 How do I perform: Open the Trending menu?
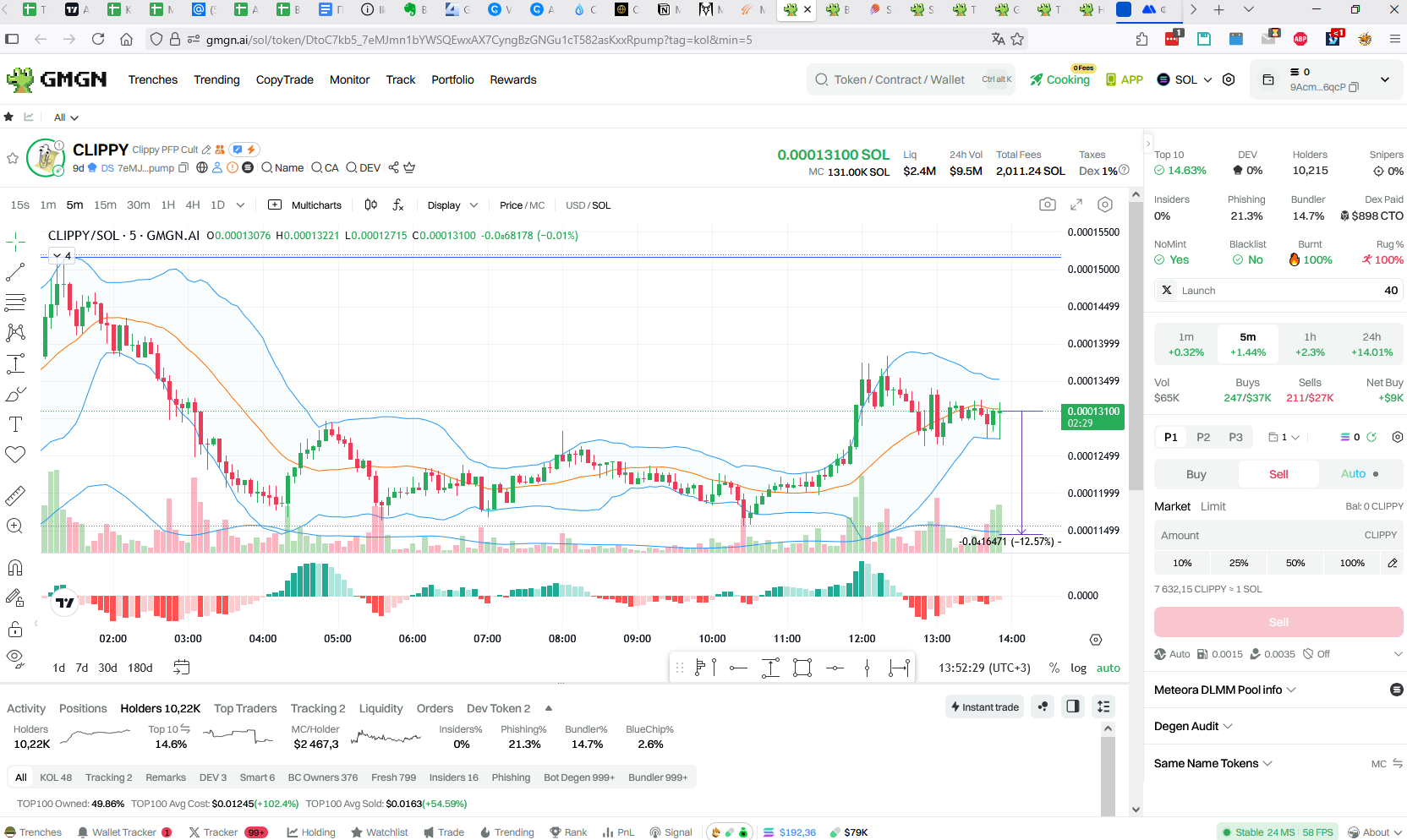(216, 79)
